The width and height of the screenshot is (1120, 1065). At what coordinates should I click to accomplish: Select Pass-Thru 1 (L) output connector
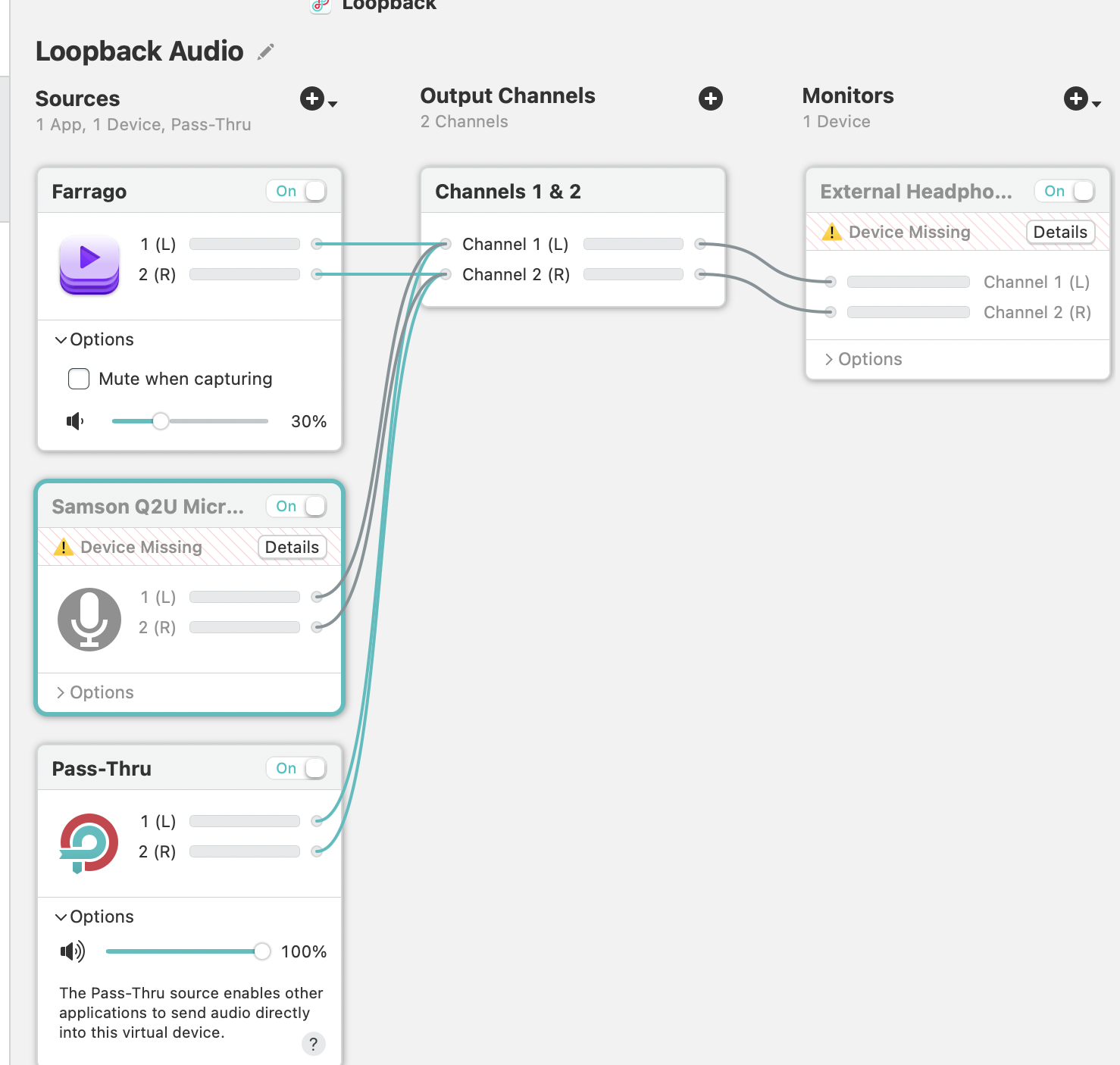point(318,821)
